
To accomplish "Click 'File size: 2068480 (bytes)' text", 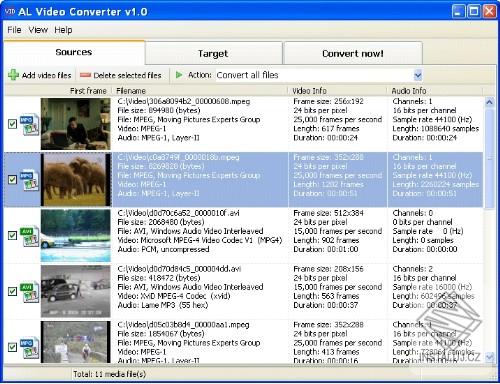I will [x=161, y=222].
